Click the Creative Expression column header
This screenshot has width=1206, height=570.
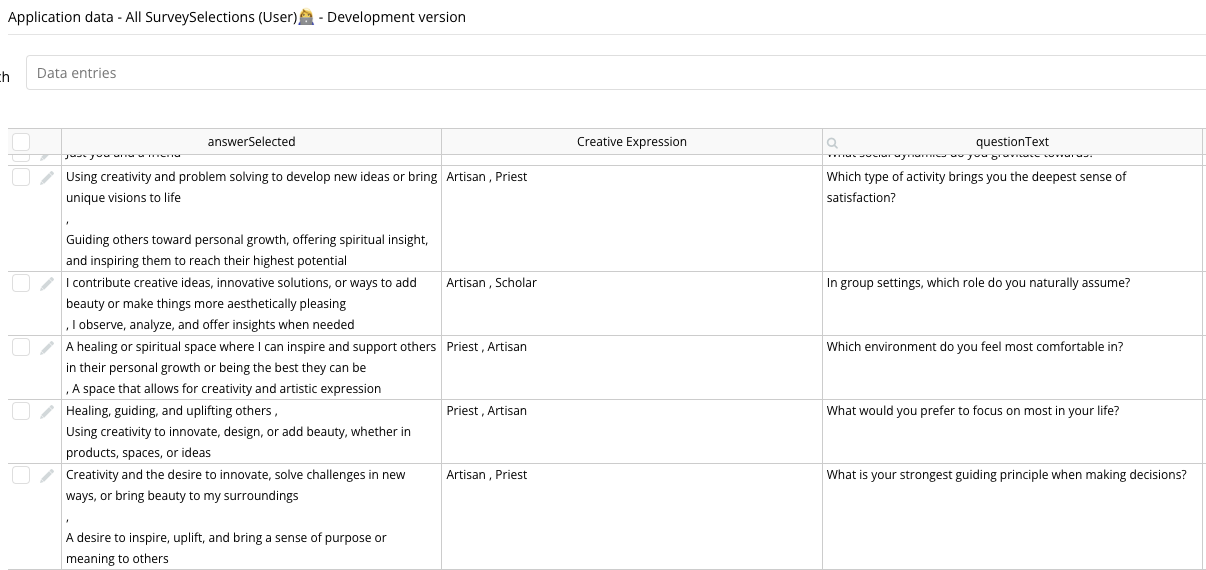631,142
